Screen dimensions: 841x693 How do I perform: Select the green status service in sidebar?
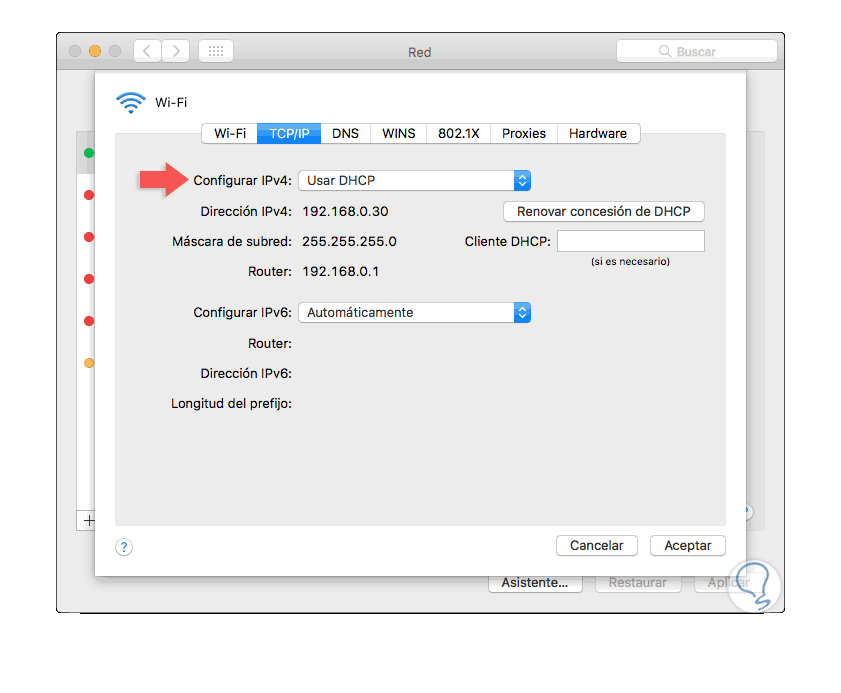click(89, 153)
